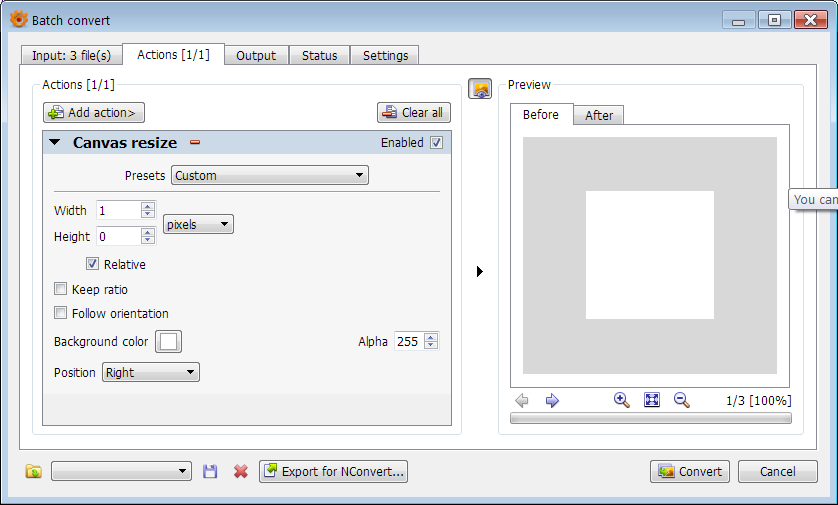Toggle the Enabled checkbox
The width and height of the screenshot is (838, 505).
(437, 143)
